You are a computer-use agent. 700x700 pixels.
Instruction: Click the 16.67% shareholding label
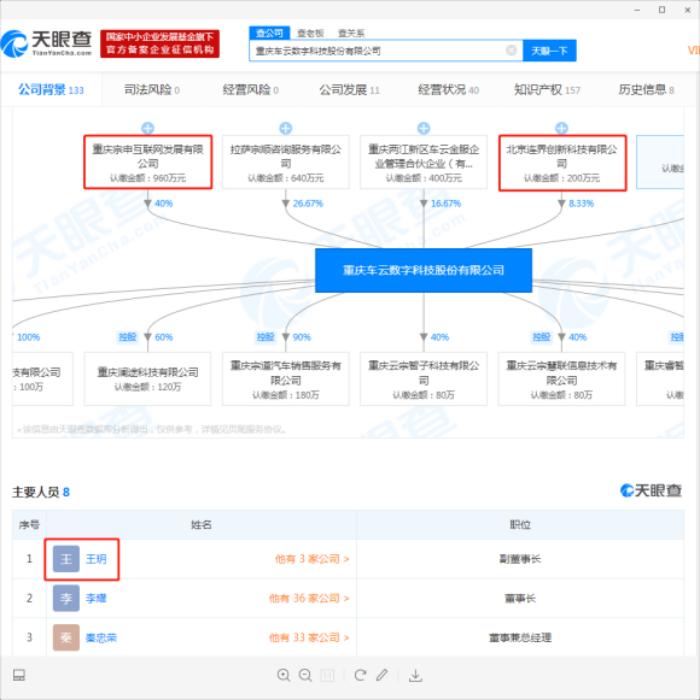coord(446,203)
